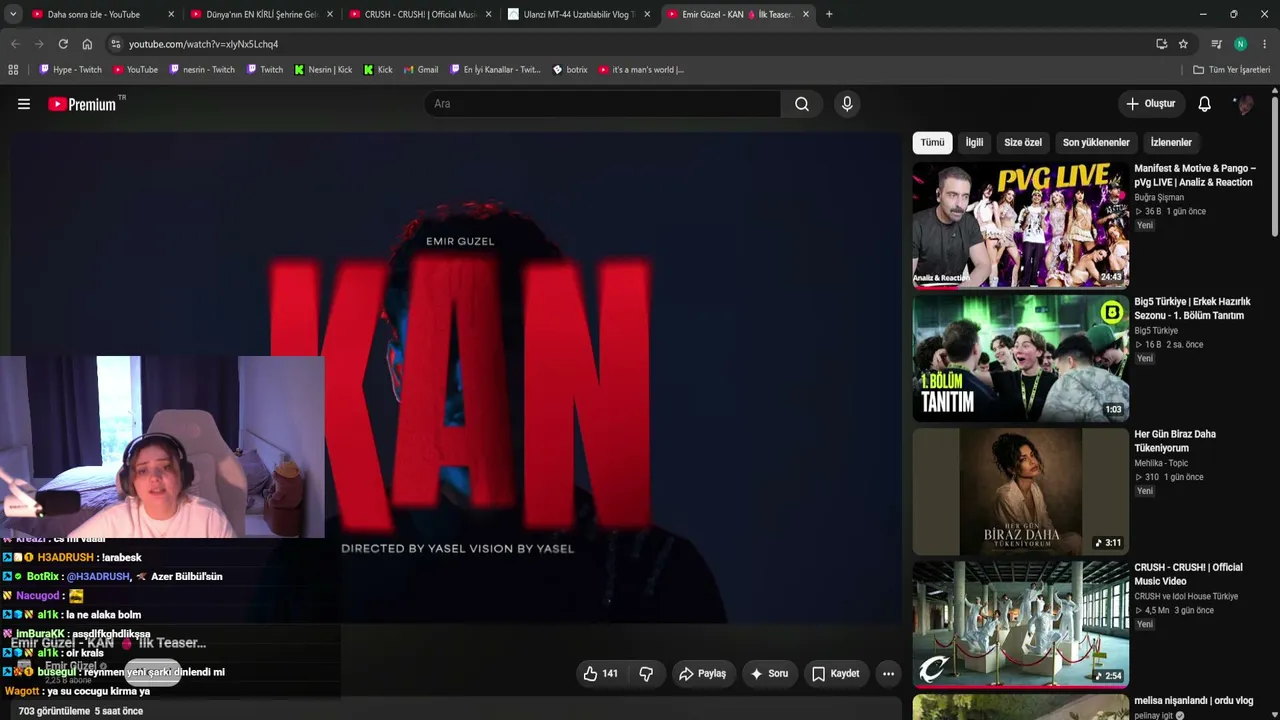Open the Nesrin | Kick bookmark
1280x720 pixels.
coord(323,70)
